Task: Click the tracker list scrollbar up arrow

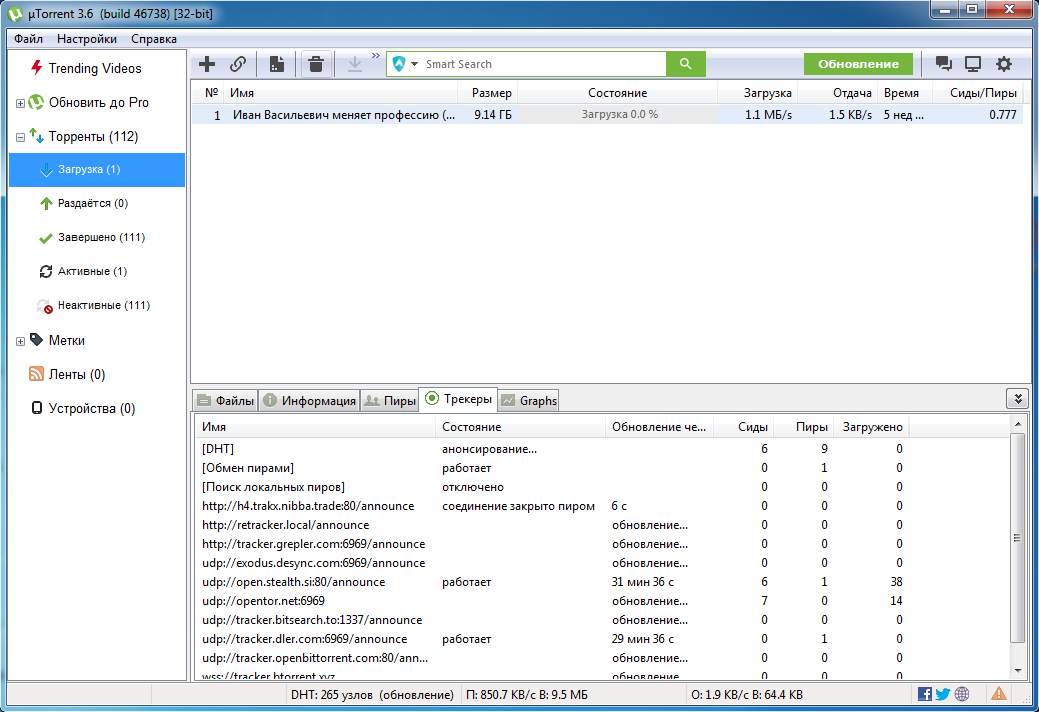Action: click(1018, 423)
